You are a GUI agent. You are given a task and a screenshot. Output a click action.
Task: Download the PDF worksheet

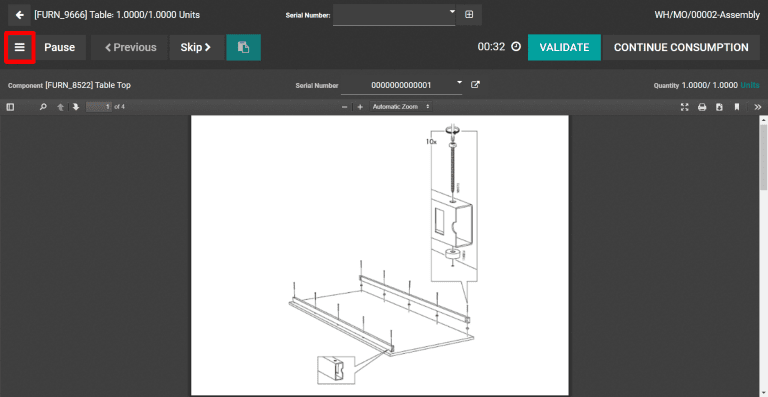(x=719, y=107)
